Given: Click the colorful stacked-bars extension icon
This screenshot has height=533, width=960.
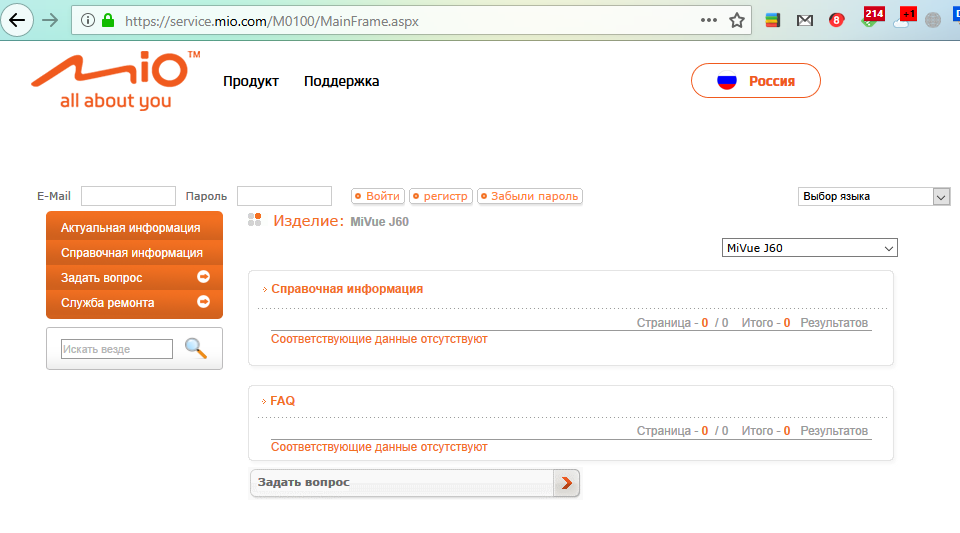Looking at the screenshot, I should pos(772,20).
